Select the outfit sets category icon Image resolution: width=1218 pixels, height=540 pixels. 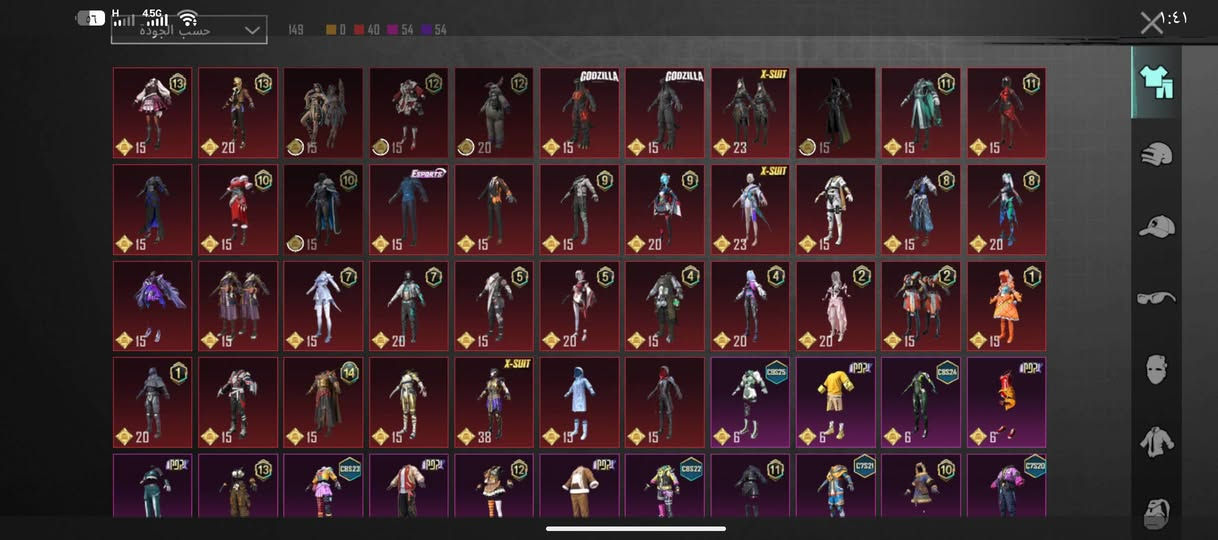1155,83
